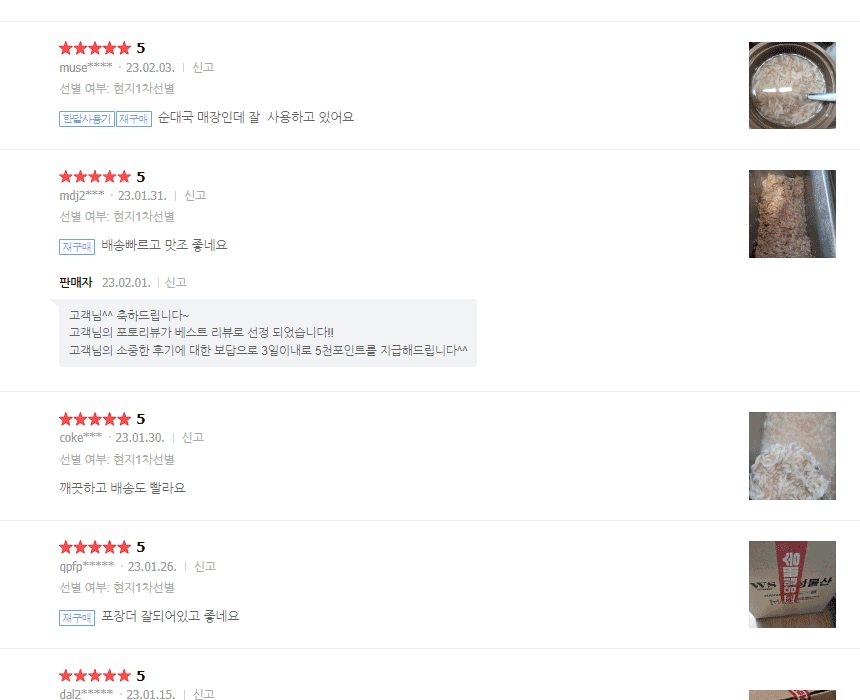Click the 한달사용기 badge on first review
The image size is (860, 700).
(x=87, y=119)
